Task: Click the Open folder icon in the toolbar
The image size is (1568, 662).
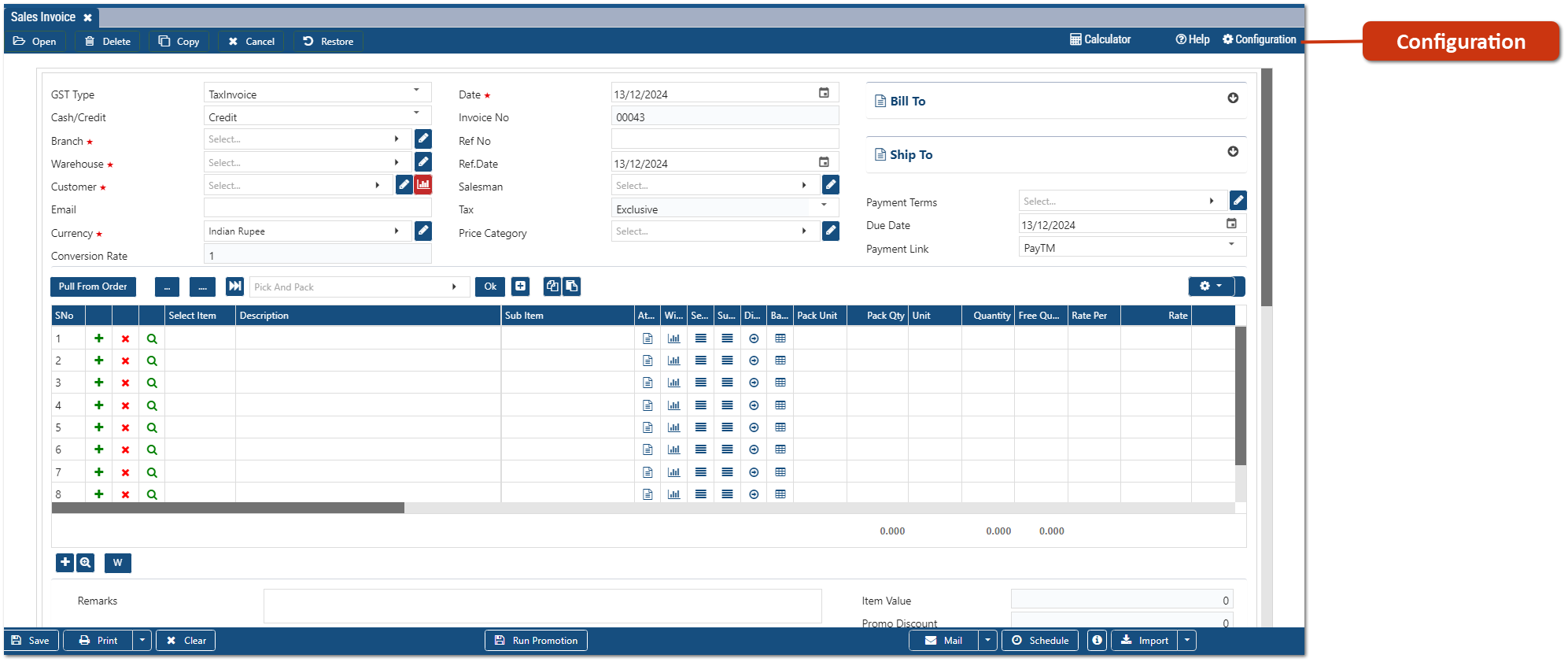Action: (x=20, y=41)
